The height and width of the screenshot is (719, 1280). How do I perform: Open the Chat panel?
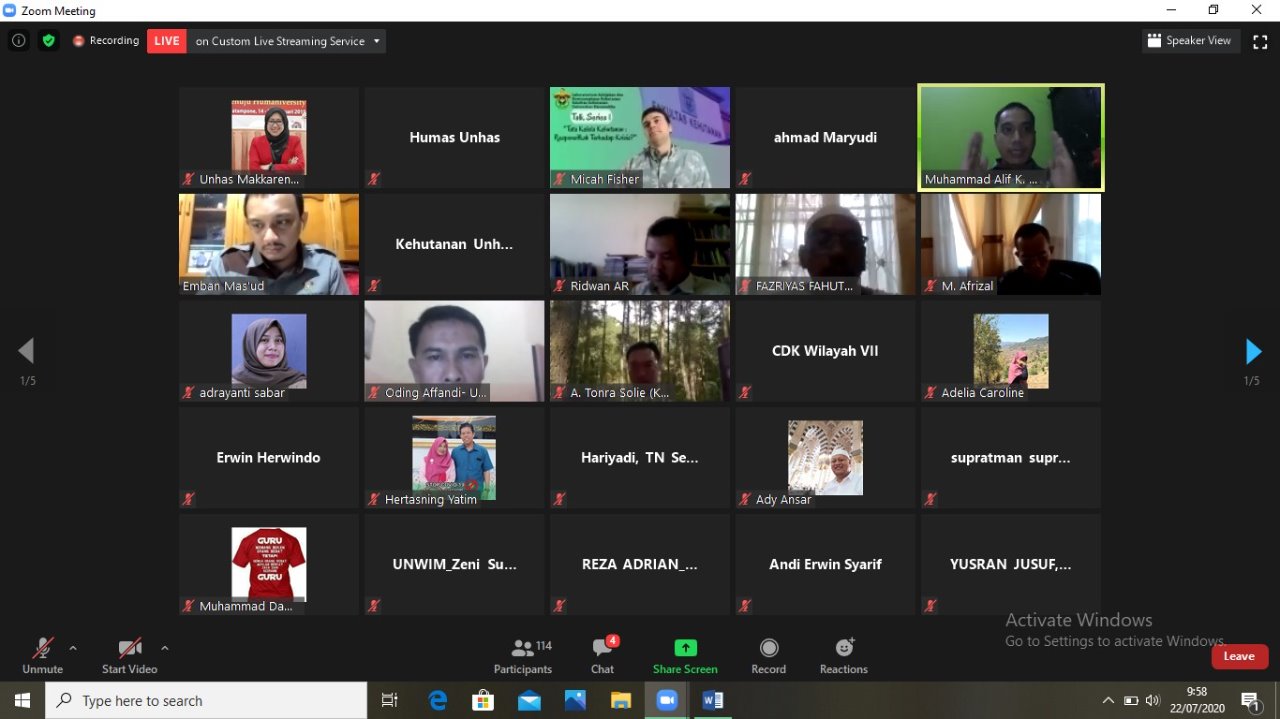click(x=602, y=655)
